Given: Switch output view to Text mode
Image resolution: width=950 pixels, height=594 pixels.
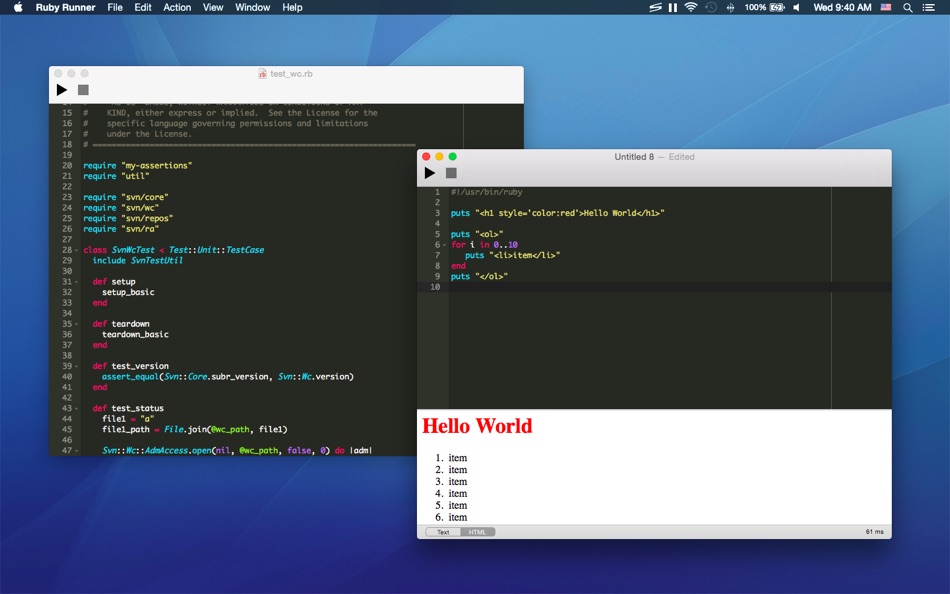Looking at the screenshot, I should coord(442,531).
